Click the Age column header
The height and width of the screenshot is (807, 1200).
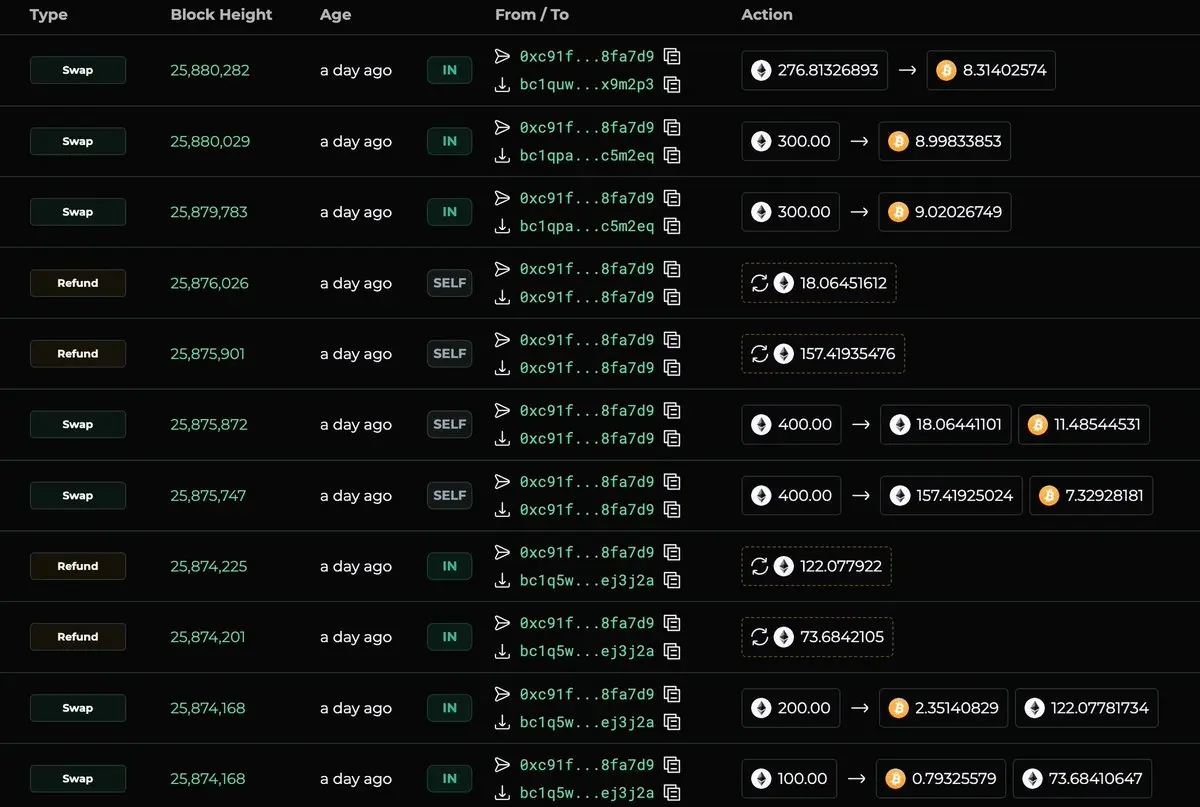335,15
